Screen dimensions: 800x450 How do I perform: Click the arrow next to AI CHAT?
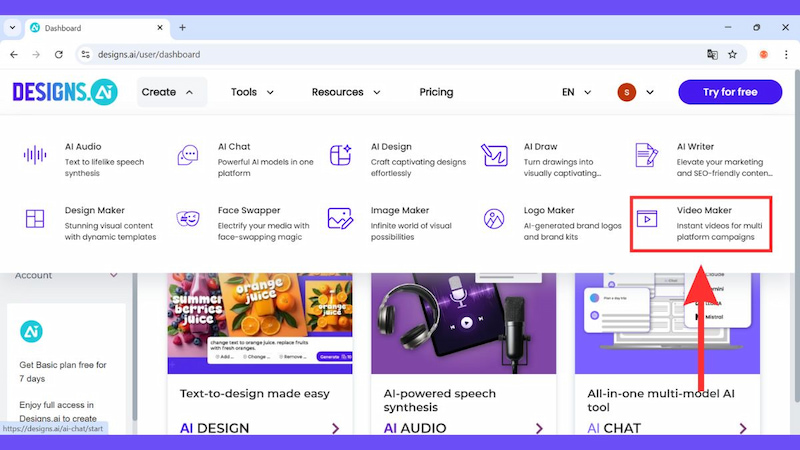743,429
